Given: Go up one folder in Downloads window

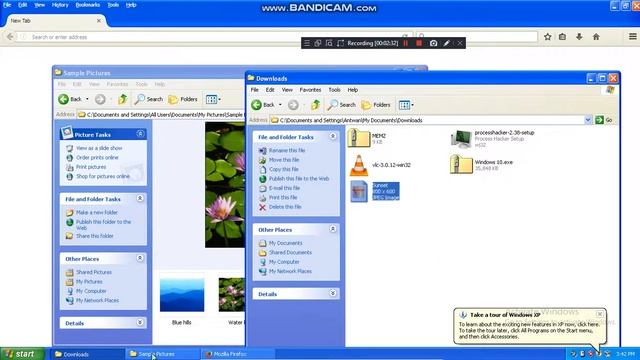Looking at the screenshot, I should click(316, 105).
